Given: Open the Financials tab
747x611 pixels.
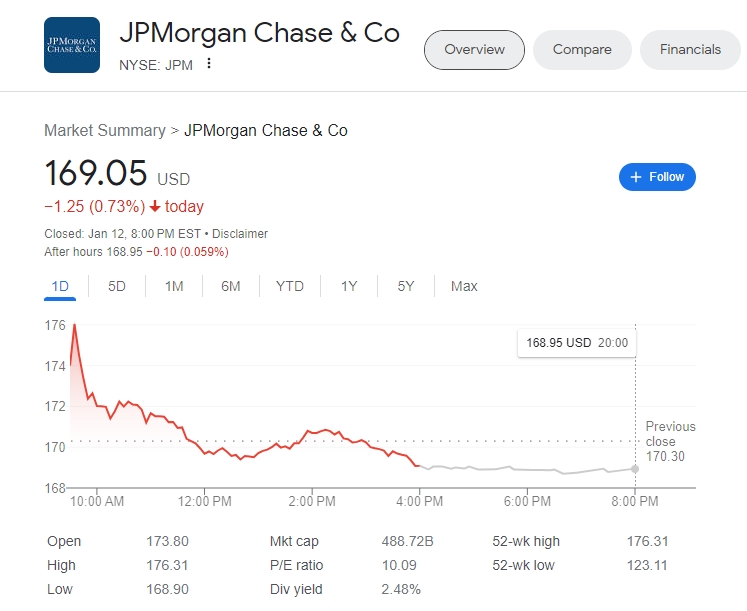Looking at the screenshot, I should pos(690,50).
